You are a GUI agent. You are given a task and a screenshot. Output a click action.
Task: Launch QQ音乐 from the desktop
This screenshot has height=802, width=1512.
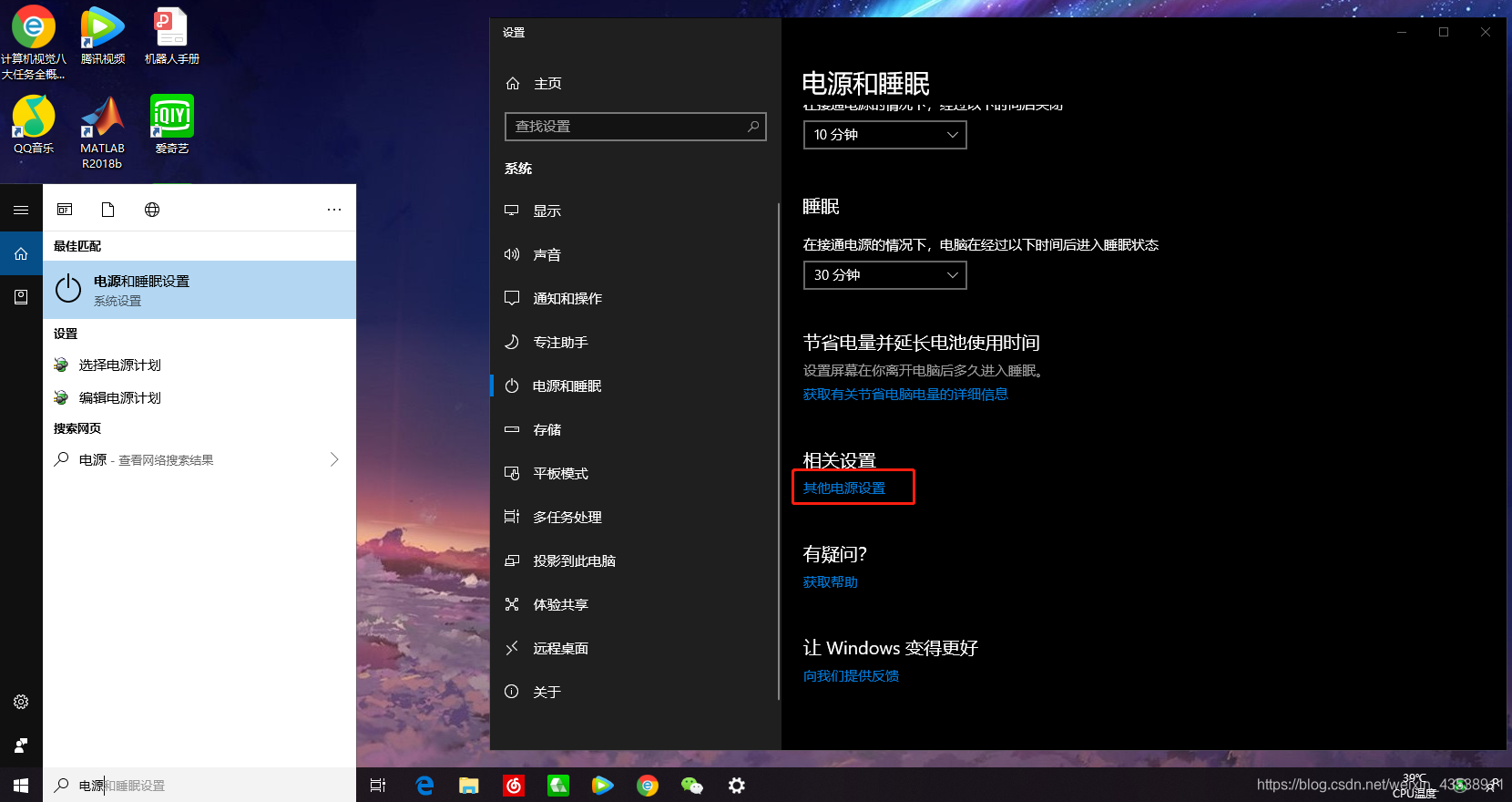(x=34, y=125)
